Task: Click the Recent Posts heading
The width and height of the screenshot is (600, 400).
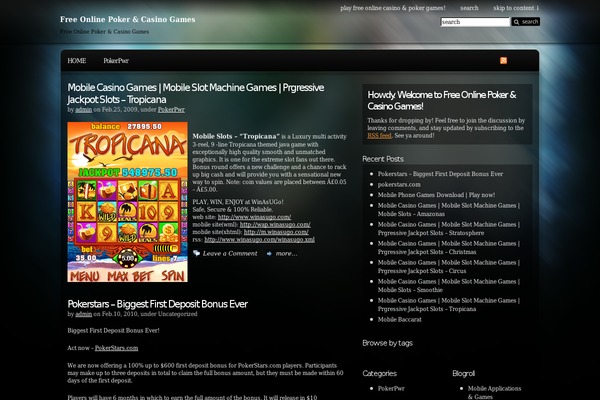Action: 383,159
